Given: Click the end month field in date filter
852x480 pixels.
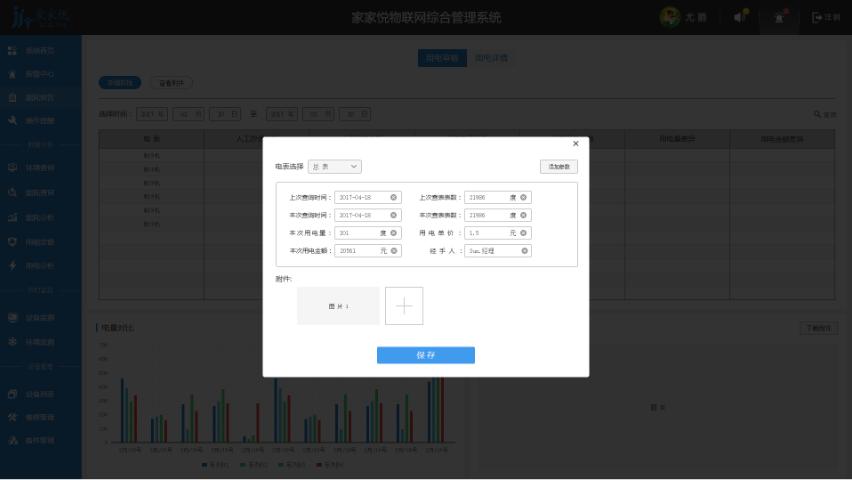Looking at the screenshot, I should click(x=318, y=114).
